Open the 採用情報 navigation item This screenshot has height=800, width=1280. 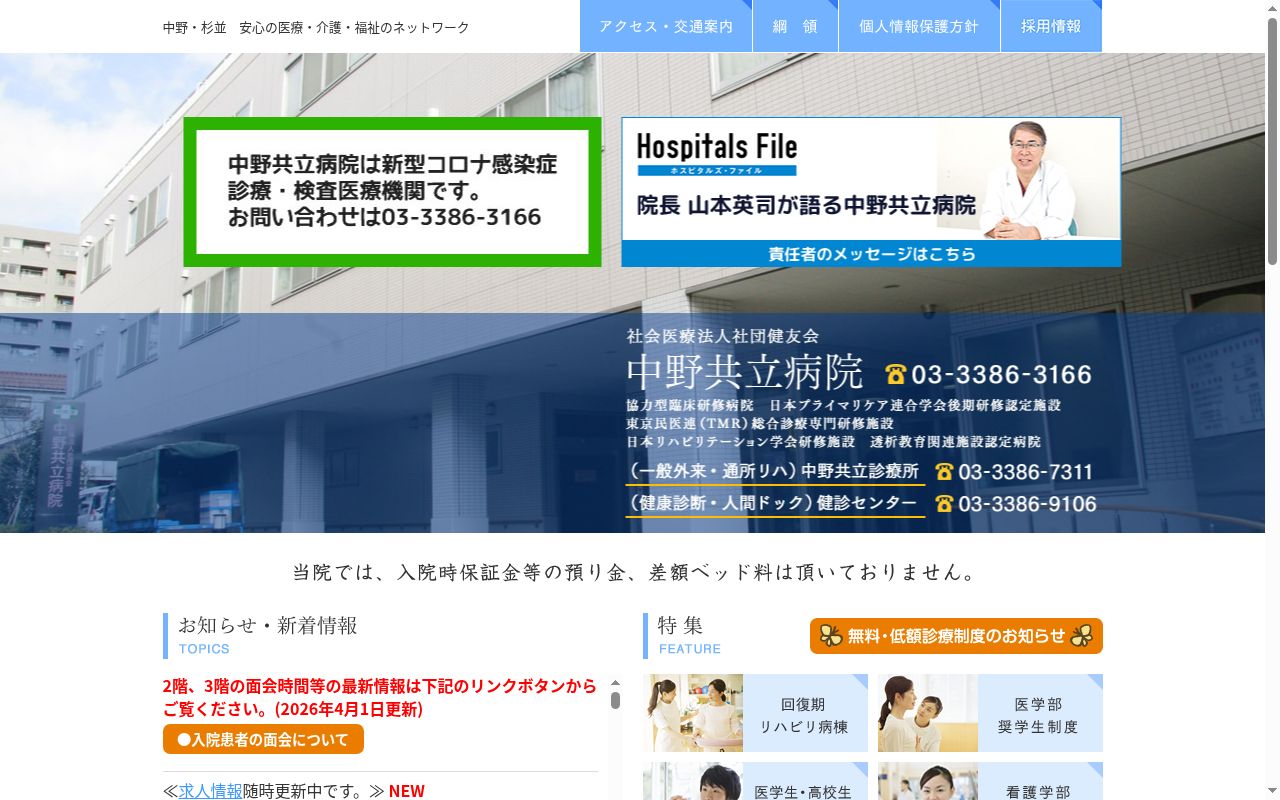click(1051, 26)
